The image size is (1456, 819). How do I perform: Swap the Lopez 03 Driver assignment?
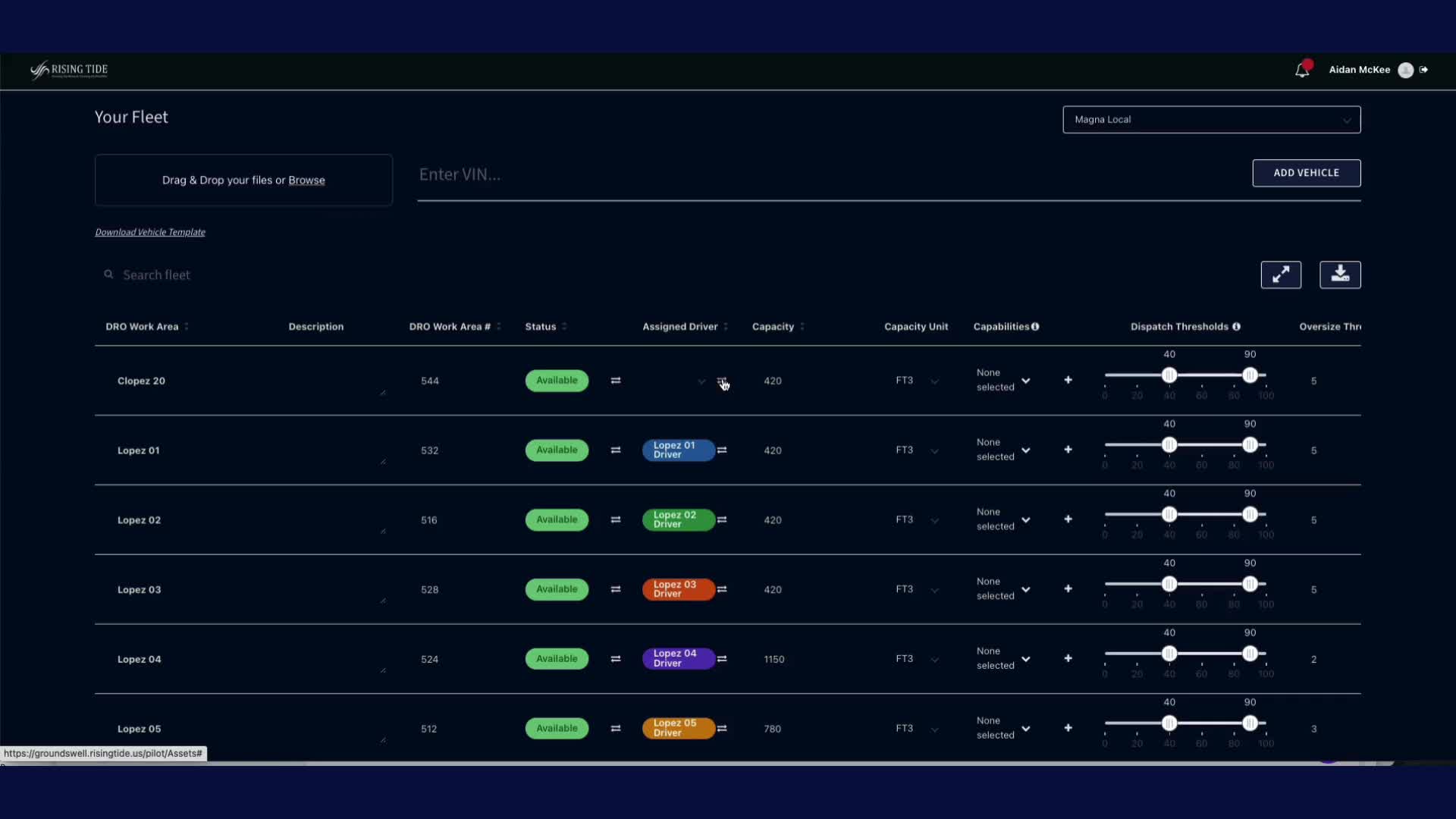tap(722, 589)
